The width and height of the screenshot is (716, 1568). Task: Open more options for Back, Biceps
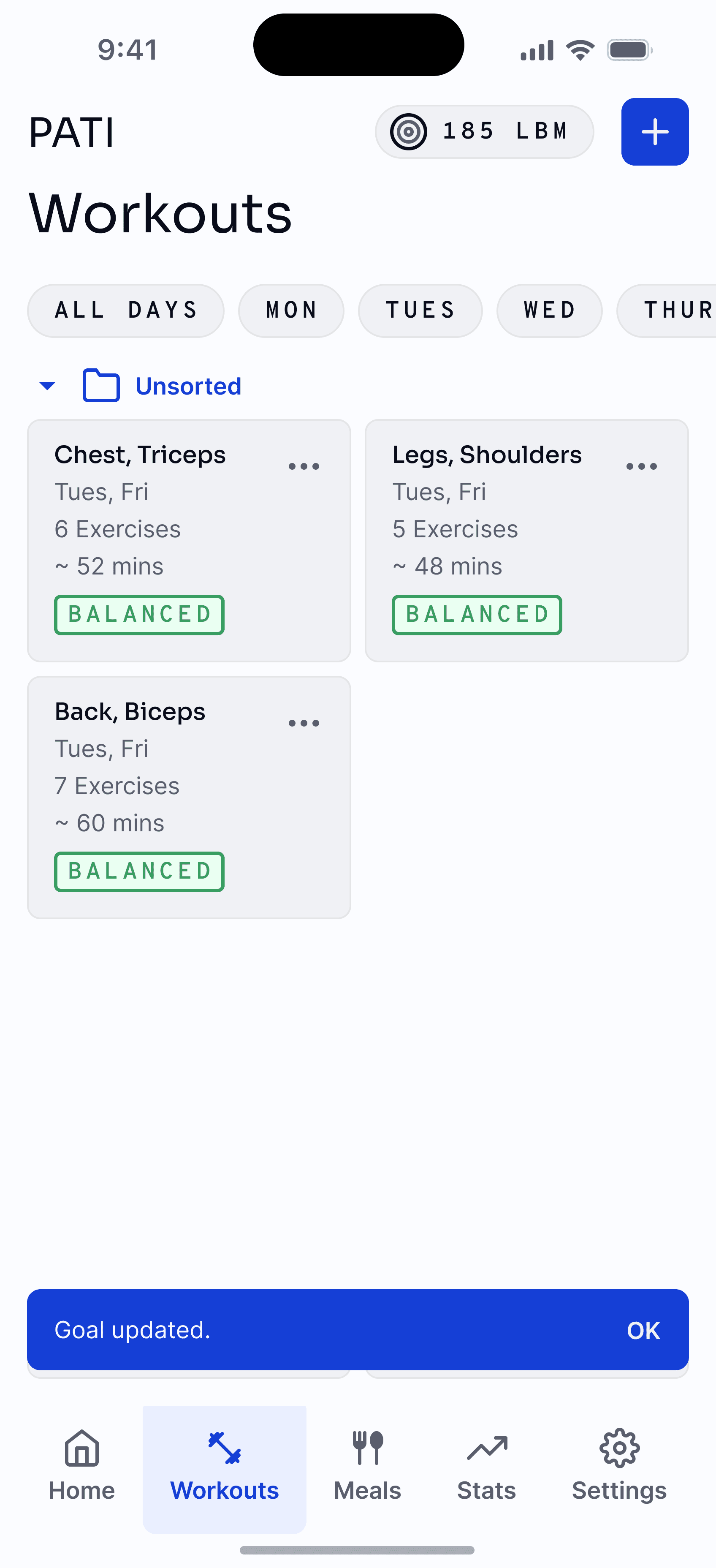[304, 723]
